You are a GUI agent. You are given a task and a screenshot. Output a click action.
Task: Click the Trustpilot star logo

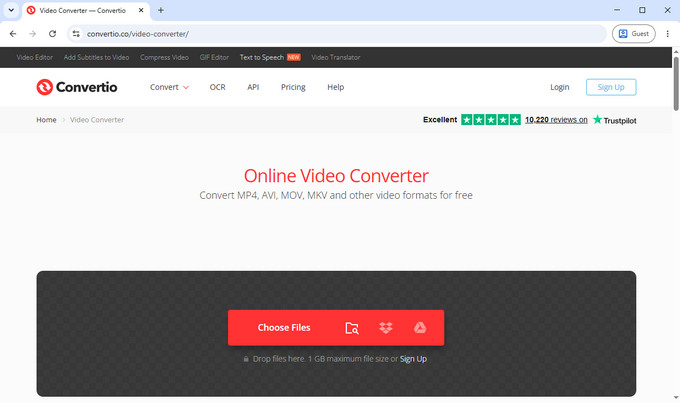[x=597, y=119]
